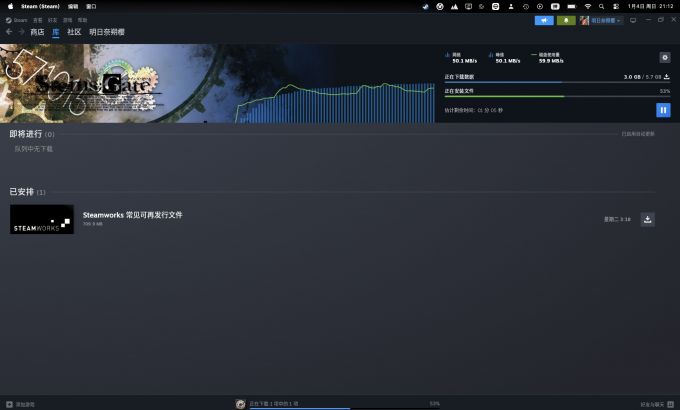The width and height of the screenshot is (680, 410).
Task: Click the 即将进行 section header
Action: point(32,134)
